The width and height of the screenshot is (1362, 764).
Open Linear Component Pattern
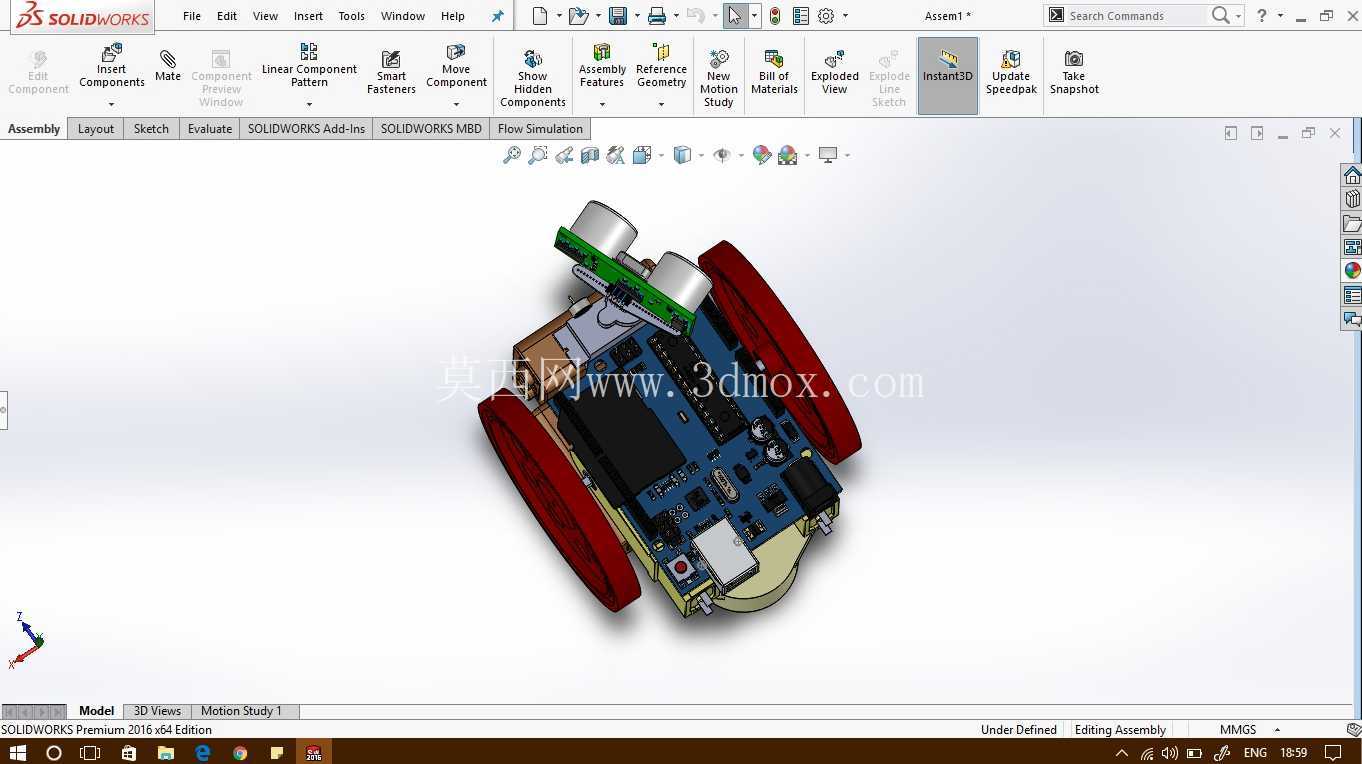coord(309,66)
